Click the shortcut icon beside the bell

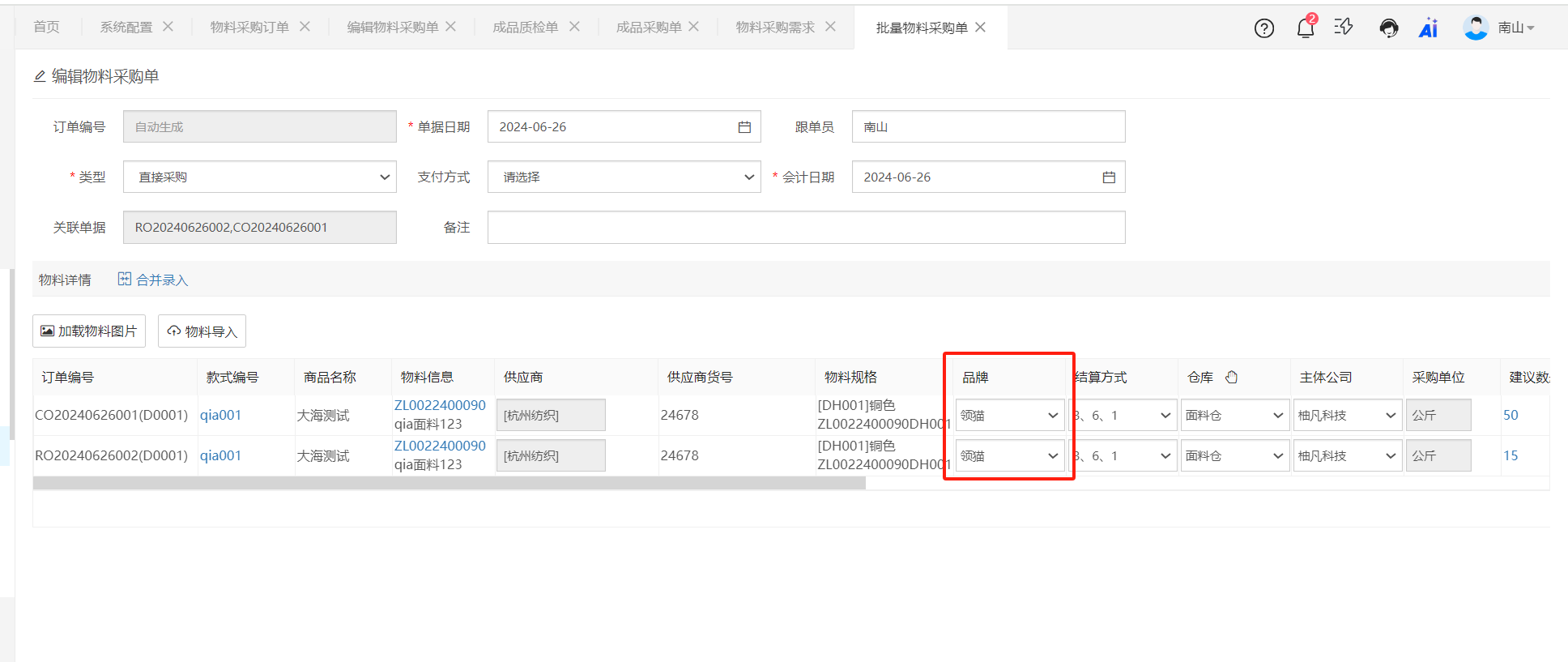coord(1344,28)
